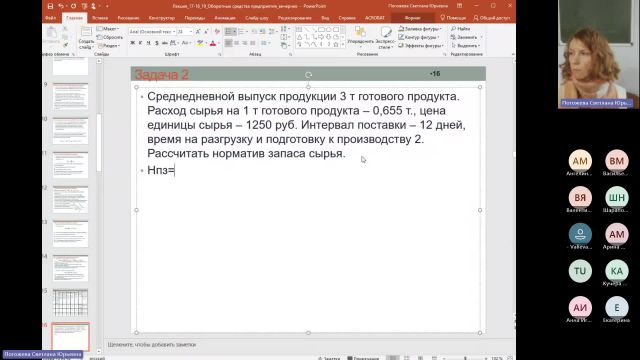Increase font size with A-up icon
The width and height of the screenshot is (640, 360).
198,31
